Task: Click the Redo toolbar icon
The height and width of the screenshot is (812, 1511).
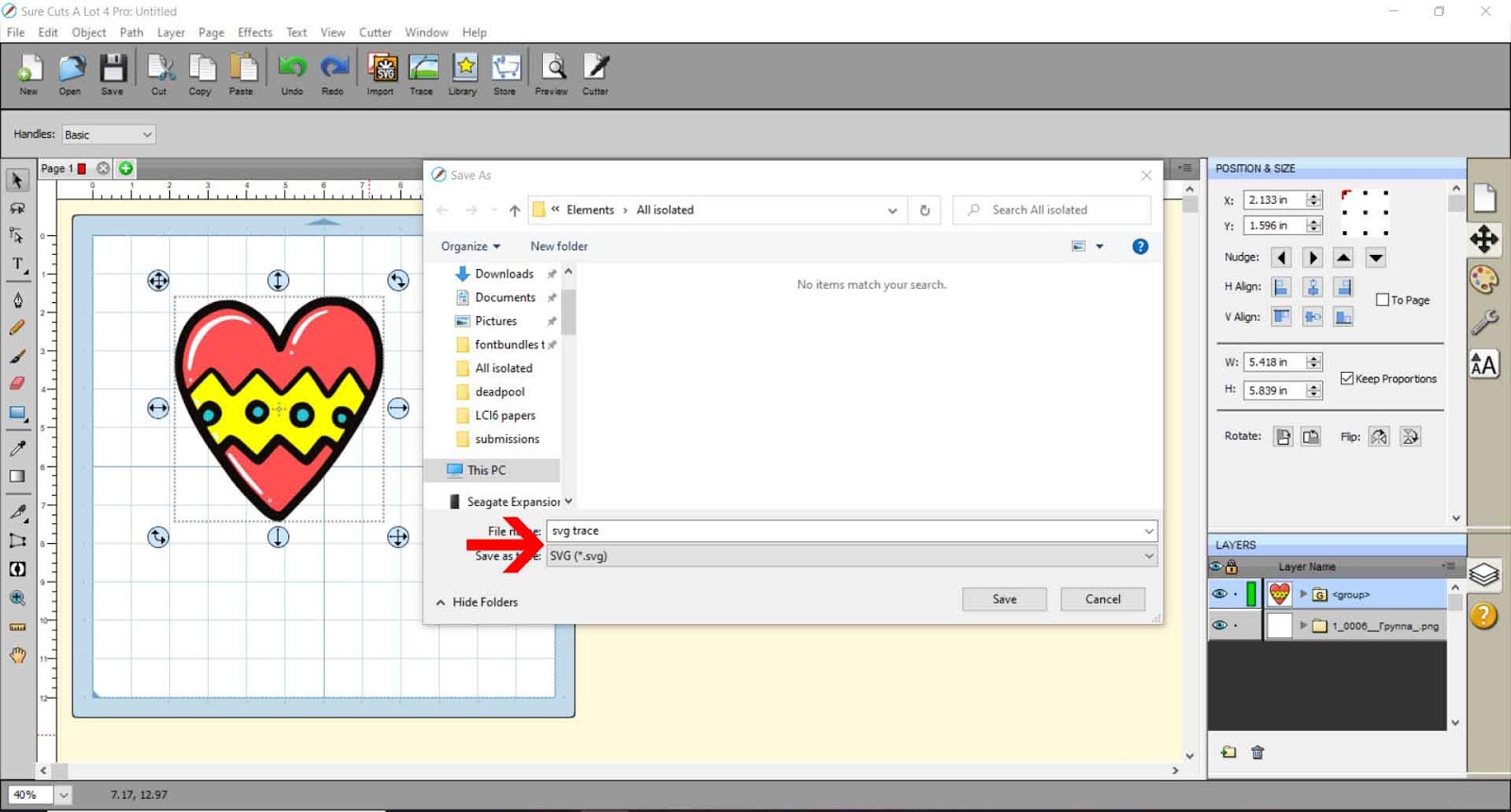Action: (332, 75)
